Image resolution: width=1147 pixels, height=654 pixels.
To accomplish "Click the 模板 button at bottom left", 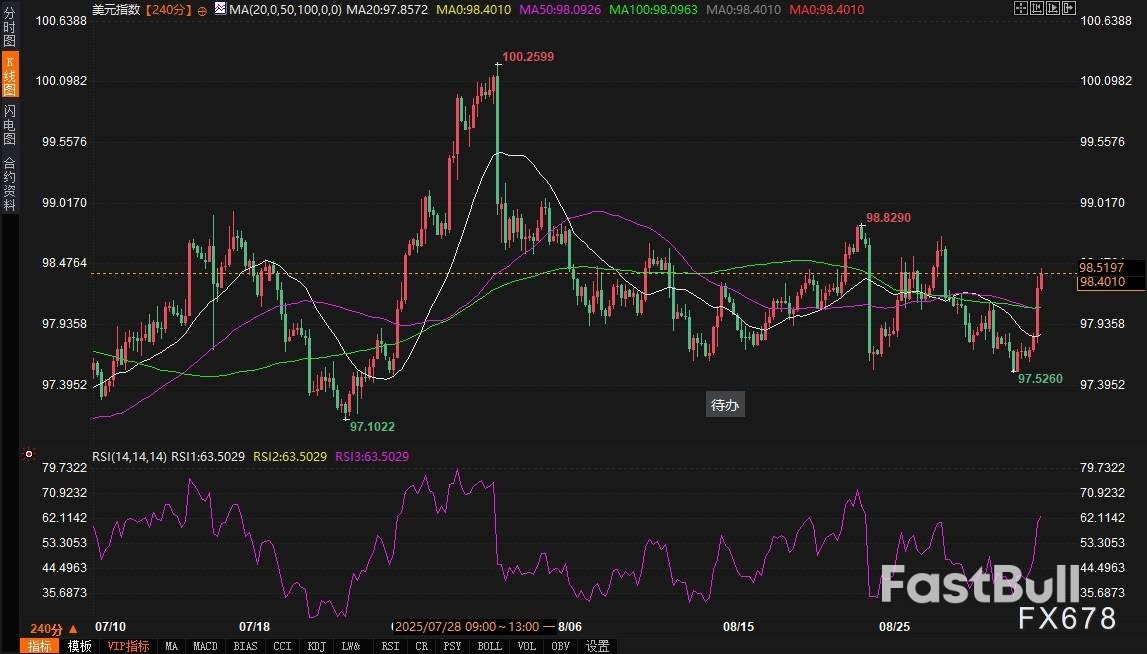I will click(x=80, y=646).
